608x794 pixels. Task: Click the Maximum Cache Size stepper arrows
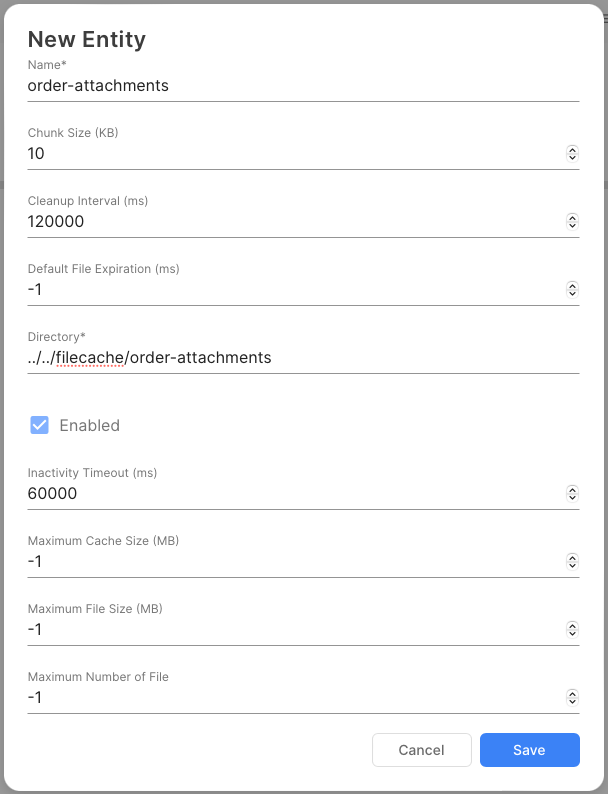pos(572,562)
